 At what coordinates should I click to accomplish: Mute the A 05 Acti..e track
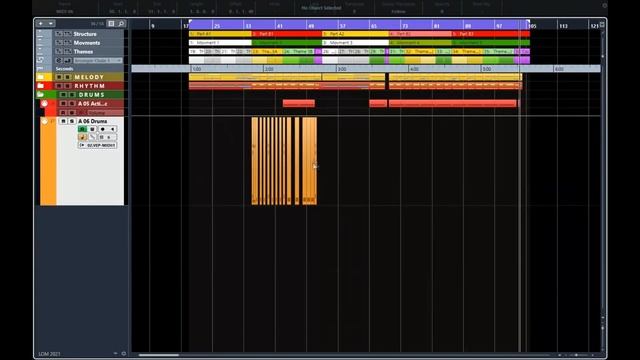(63, 104)
